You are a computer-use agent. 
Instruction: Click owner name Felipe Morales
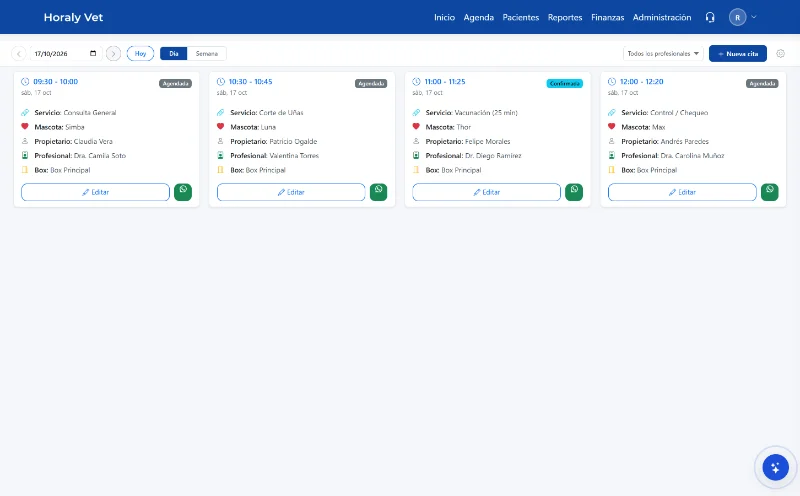coord(488,141)
